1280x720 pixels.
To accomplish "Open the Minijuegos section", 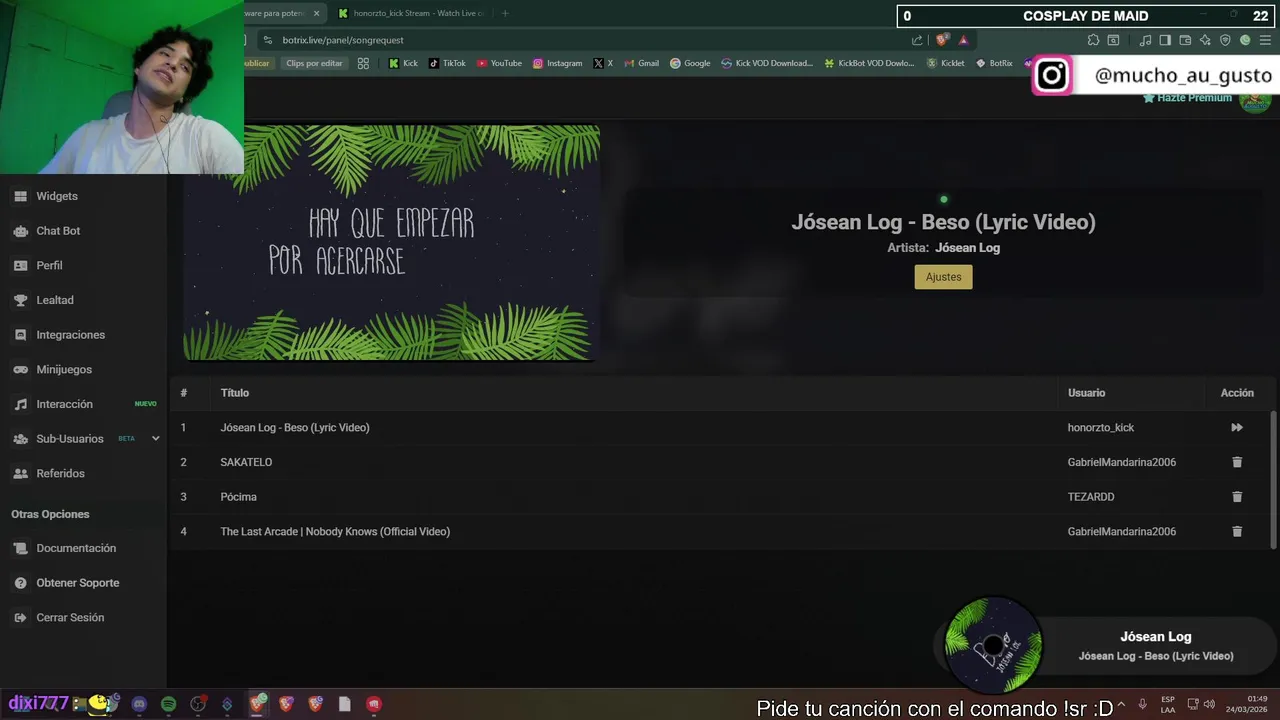I will pos(64,369).
